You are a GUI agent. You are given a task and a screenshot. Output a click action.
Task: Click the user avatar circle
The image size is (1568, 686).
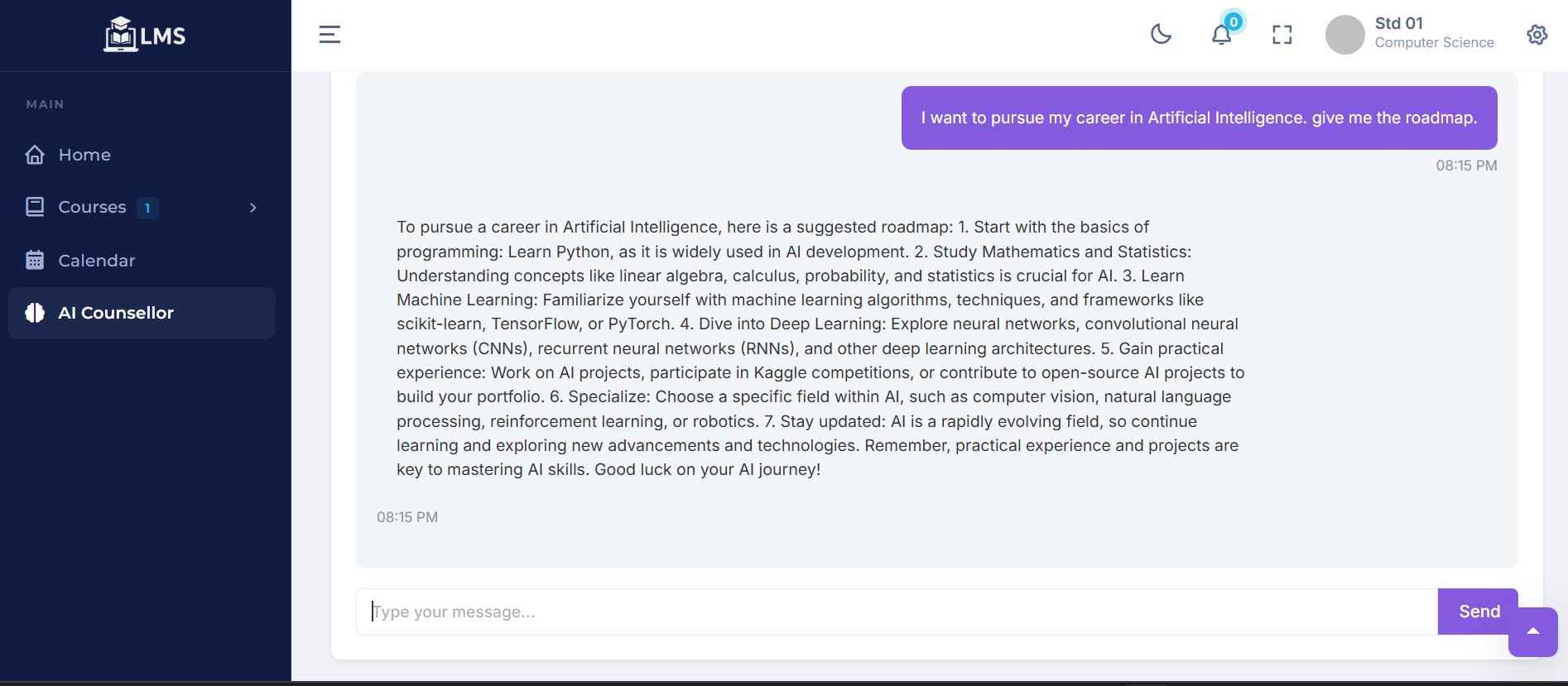(1344, 35)
